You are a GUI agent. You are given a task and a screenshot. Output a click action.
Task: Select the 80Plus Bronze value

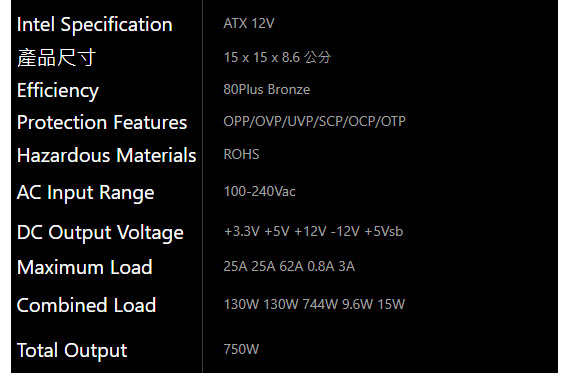click(x=267, y=89)
